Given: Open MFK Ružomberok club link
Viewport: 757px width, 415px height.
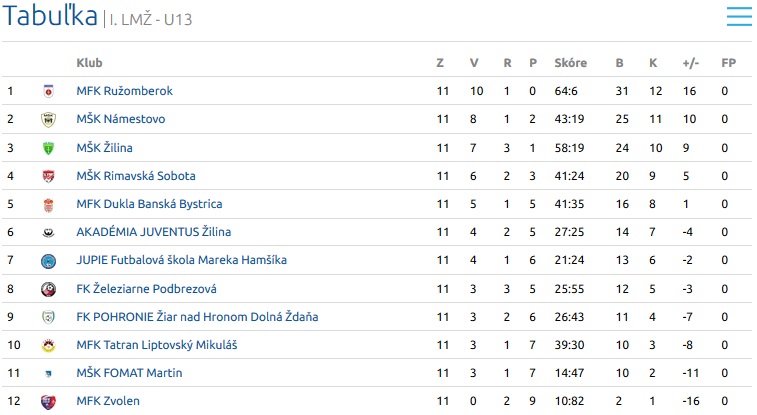Looking at the screenshot, I should (125, 91).
